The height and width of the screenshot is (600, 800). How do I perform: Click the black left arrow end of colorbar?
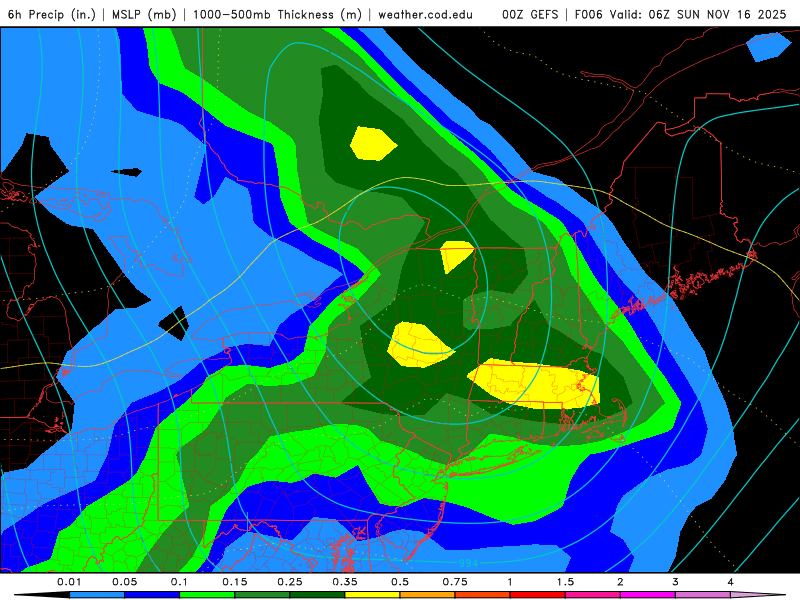pos(42,595)
